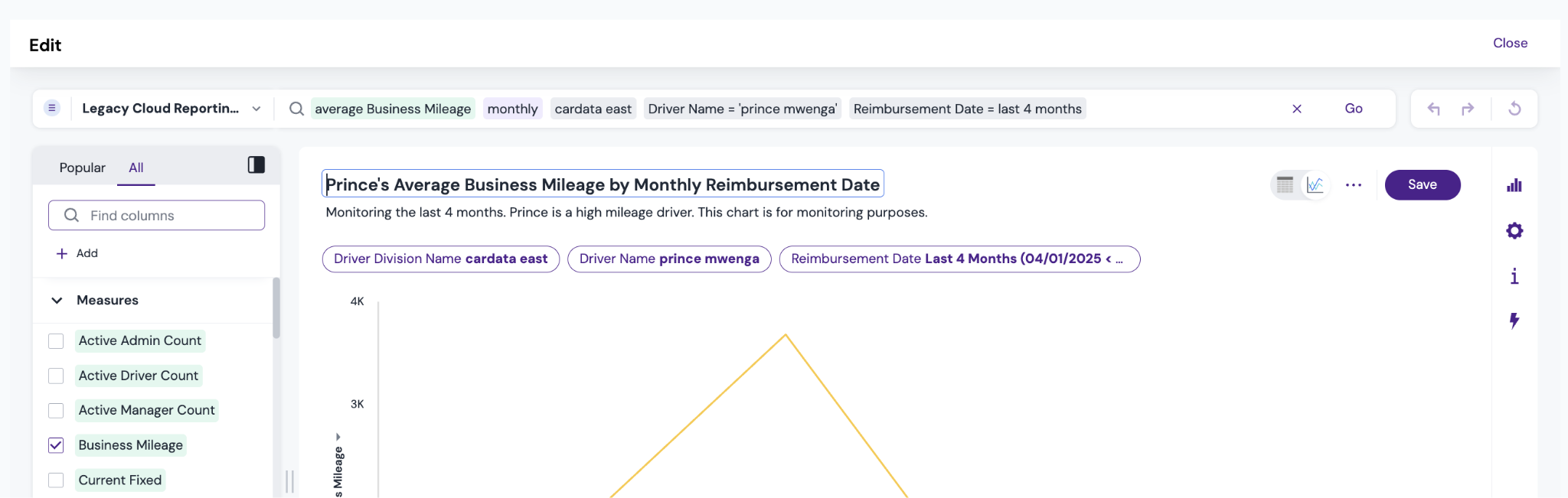Viewport: 1568px width, 498px height.
Task: Collapse the left columns panel icon
Action: [x=256, y=164]
